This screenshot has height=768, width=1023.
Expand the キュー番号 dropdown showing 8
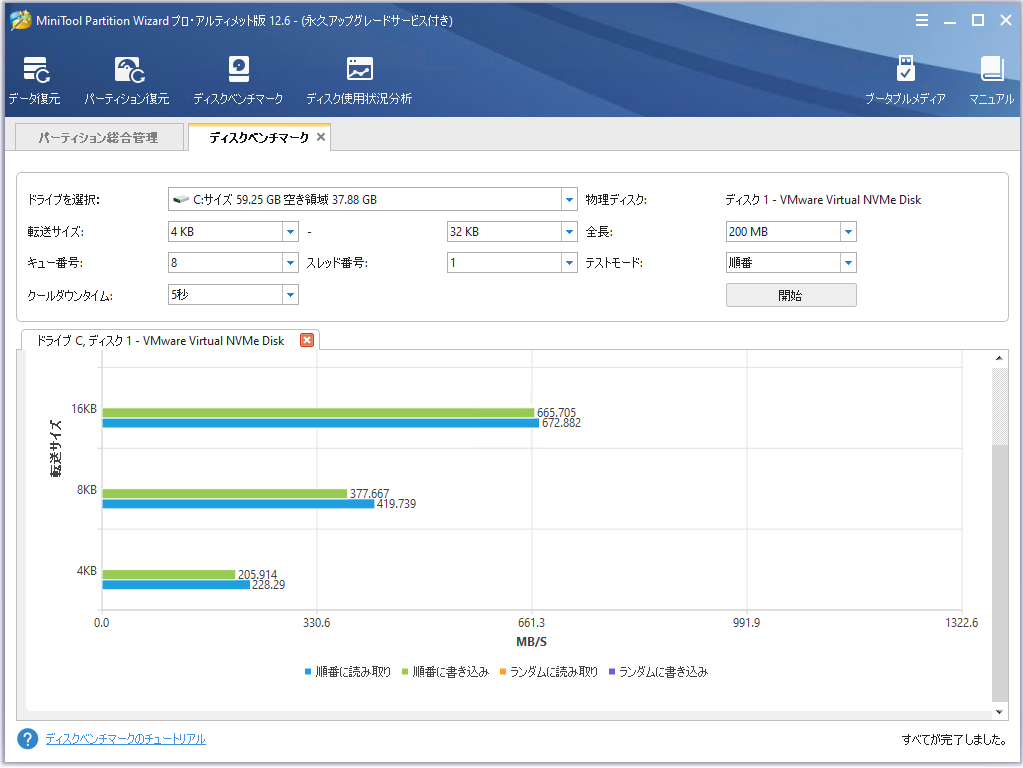290,263
